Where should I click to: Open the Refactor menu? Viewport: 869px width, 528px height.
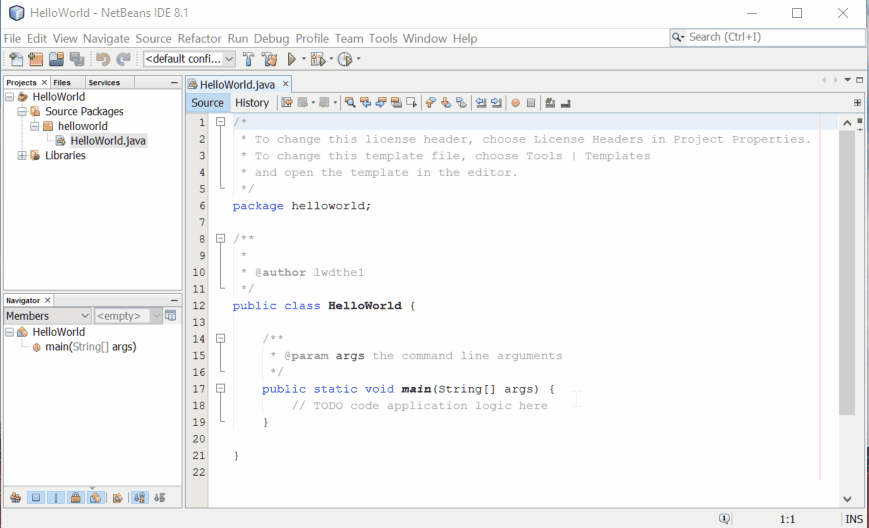tap(200, 39)
